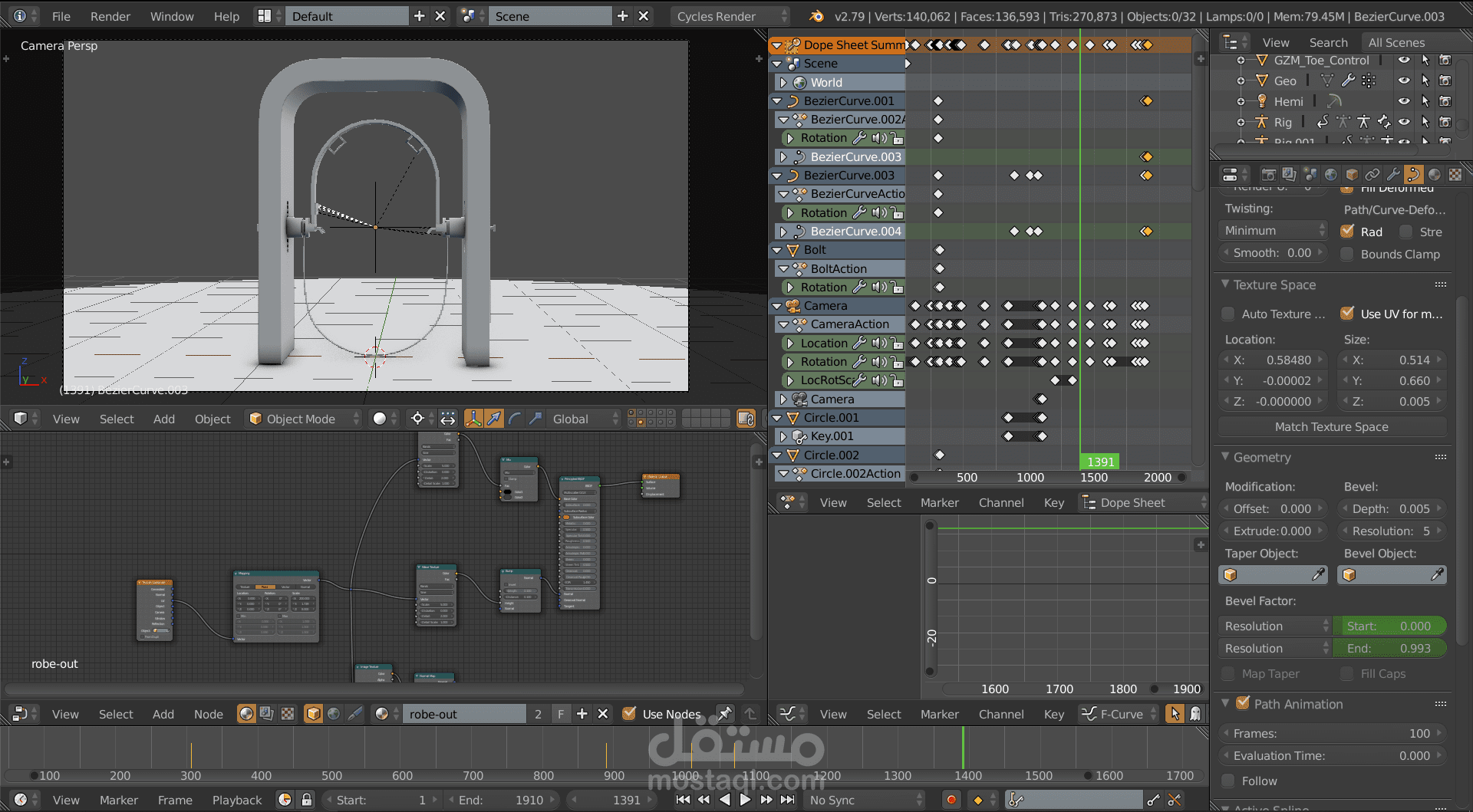Pin the node tree with pushpin icon

click(723, 714)
